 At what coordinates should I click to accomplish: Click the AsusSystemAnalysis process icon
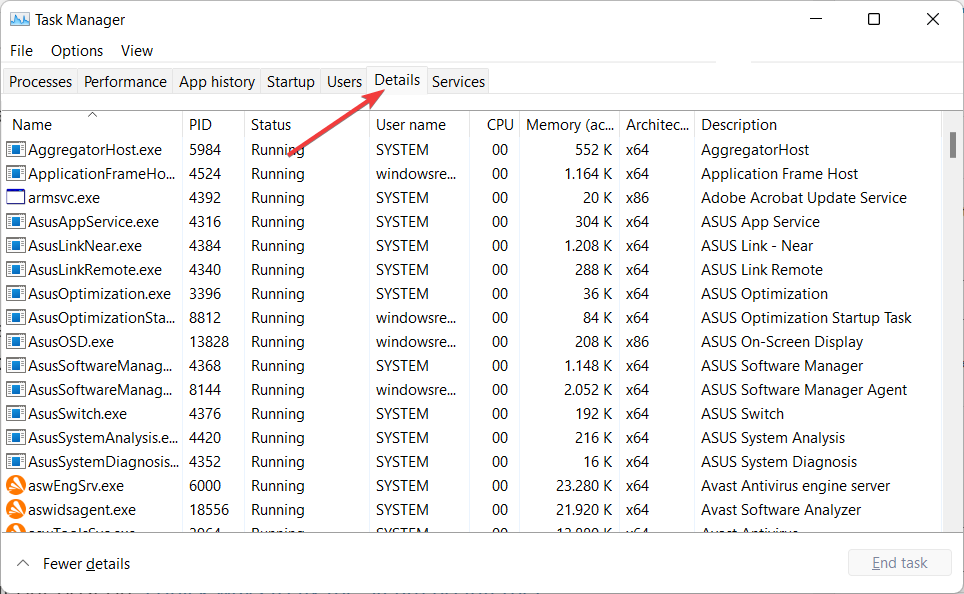point(16,437)
